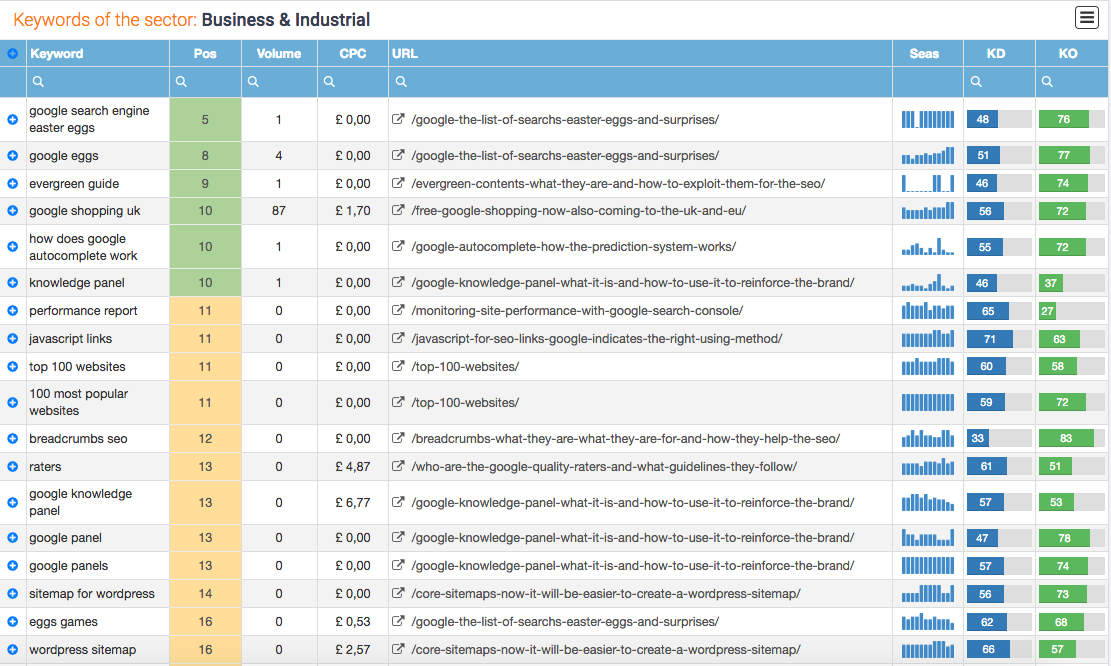Click position cell 5 in the first row

205,119
